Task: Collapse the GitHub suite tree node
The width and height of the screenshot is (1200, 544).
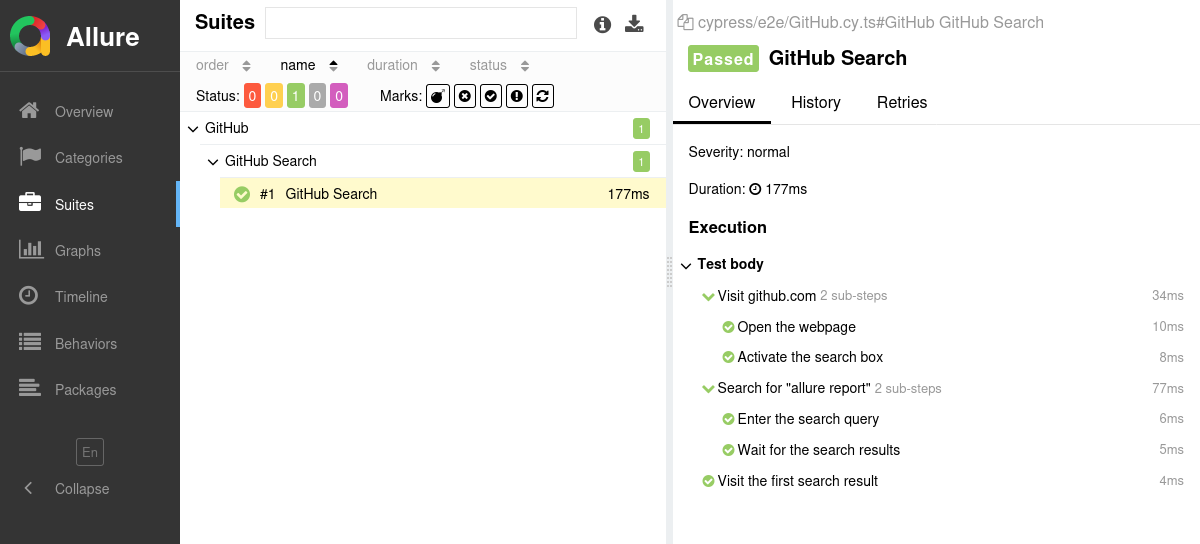Action: click(193, 129)
